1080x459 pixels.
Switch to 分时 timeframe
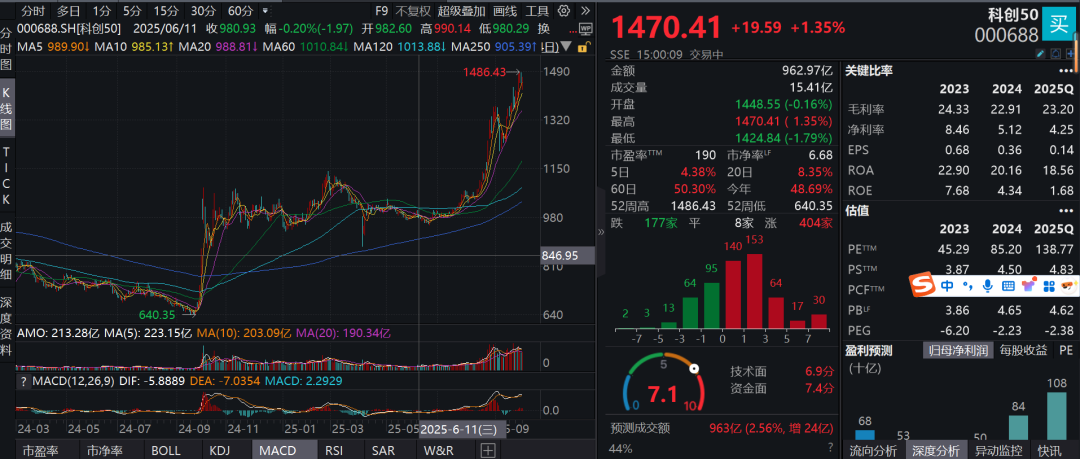tap(33, 11)
